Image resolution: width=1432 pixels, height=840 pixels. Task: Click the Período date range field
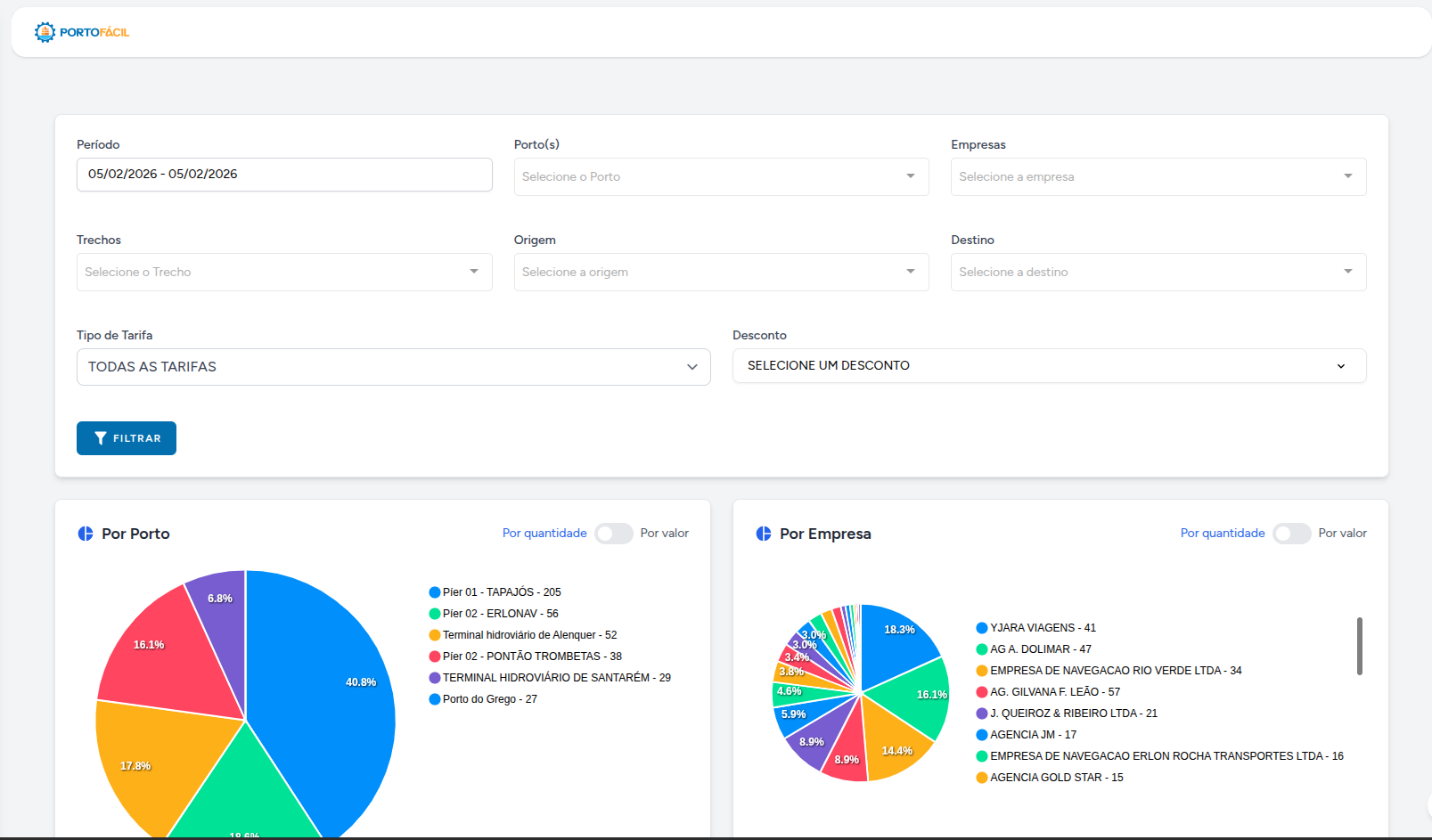pos(284,175)
